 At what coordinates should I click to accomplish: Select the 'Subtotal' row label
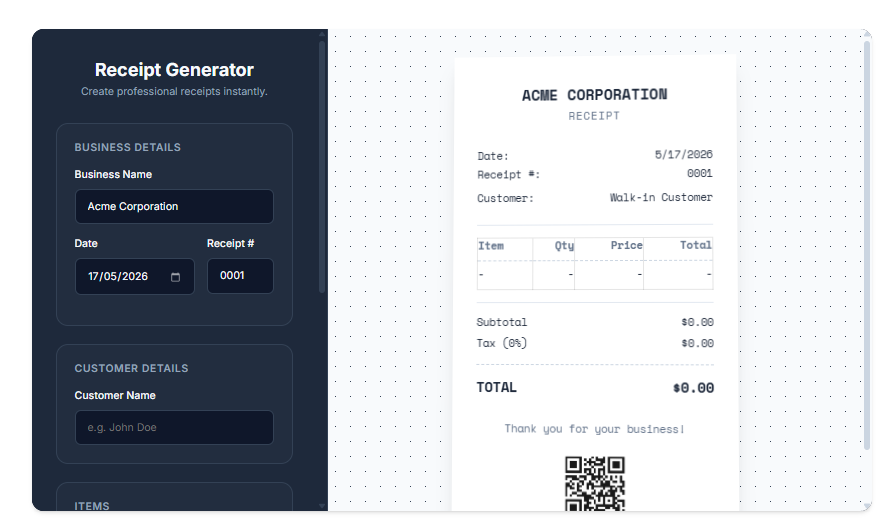tap(502, 322)
